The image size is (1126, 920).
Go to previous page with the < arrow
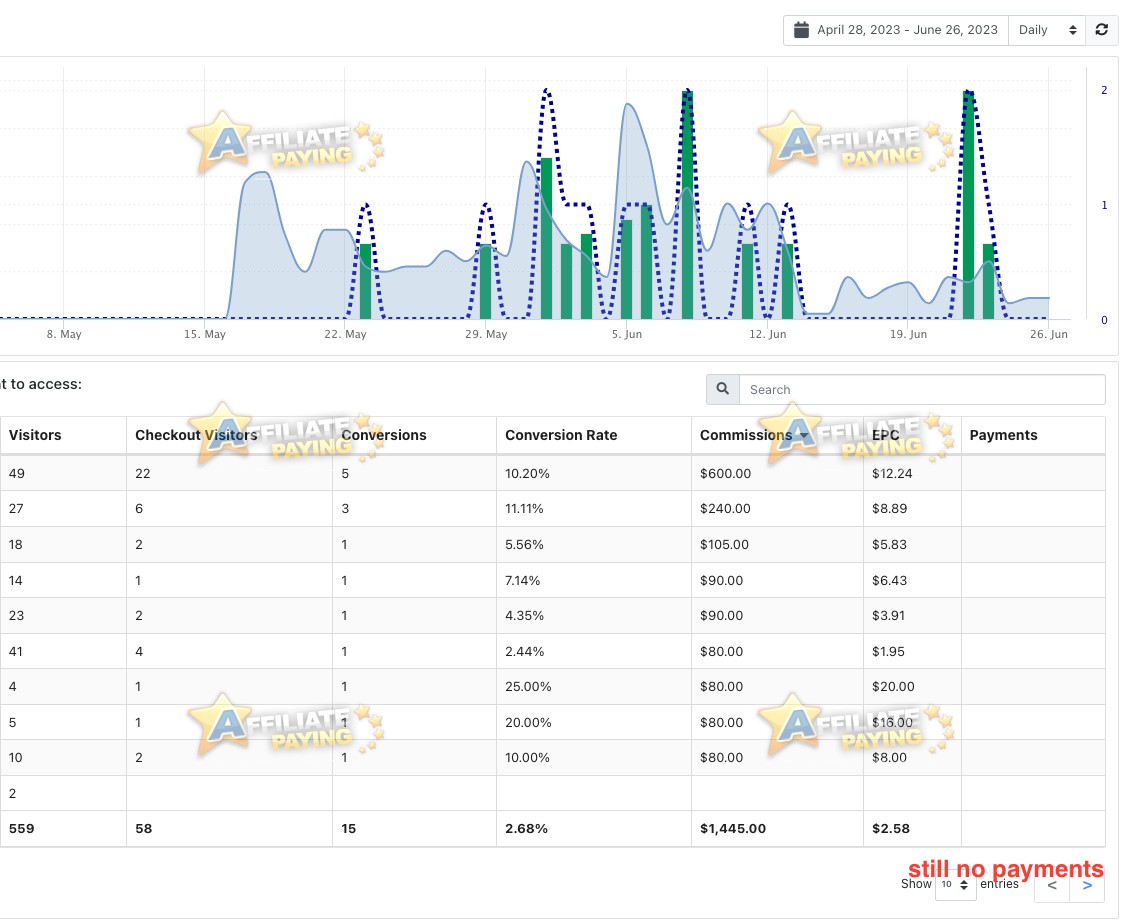(x=1052, y=886)
